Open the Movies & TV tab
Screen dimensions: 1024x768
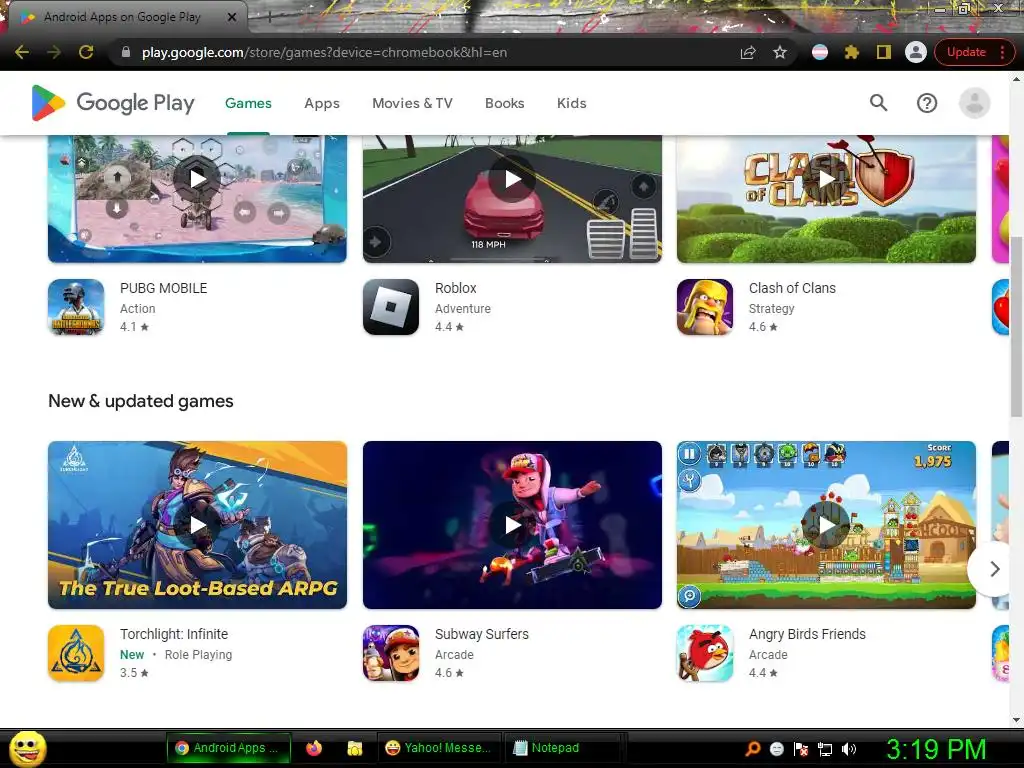click(412, 103)
